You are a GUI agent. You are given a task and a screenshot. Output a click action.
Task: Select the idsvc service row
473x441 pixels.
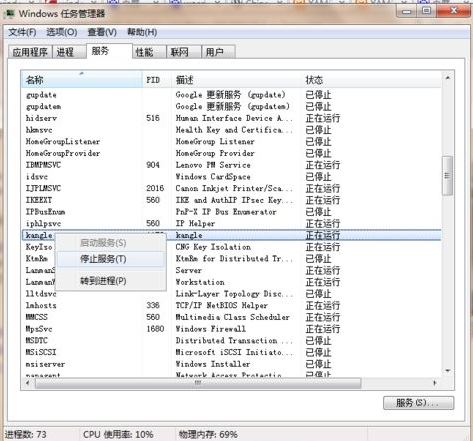(x=232, y=177)
